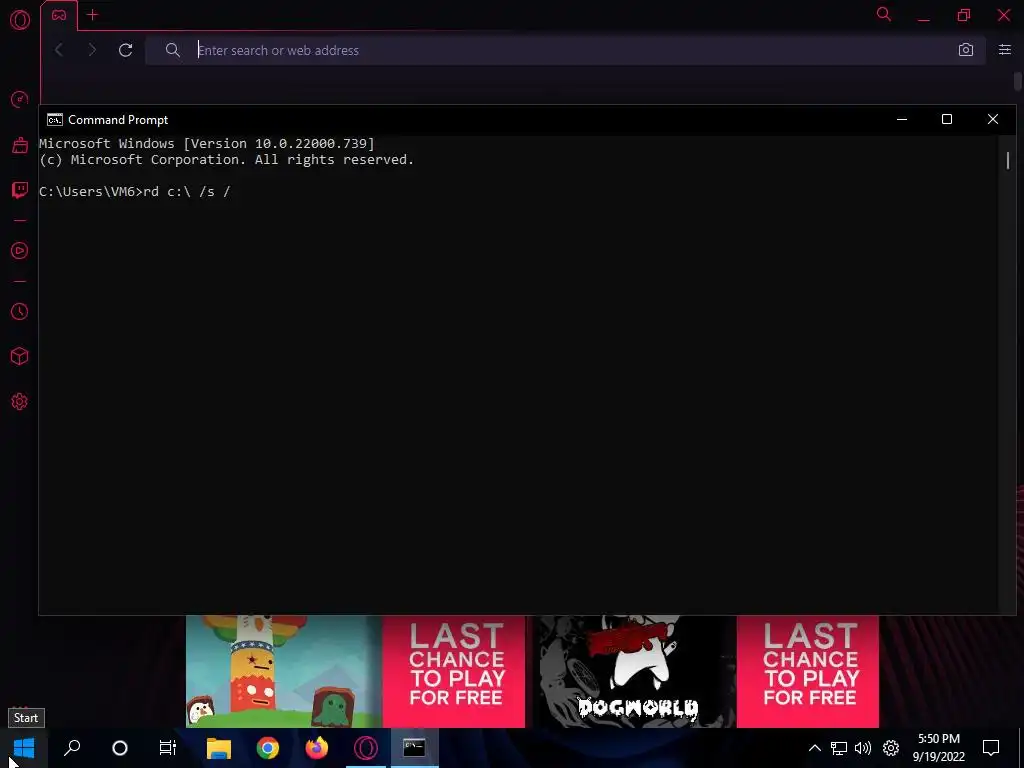This screenshot has width=1024, height=768.
Task: Open volume control tray icon
Action: (863, 748)
